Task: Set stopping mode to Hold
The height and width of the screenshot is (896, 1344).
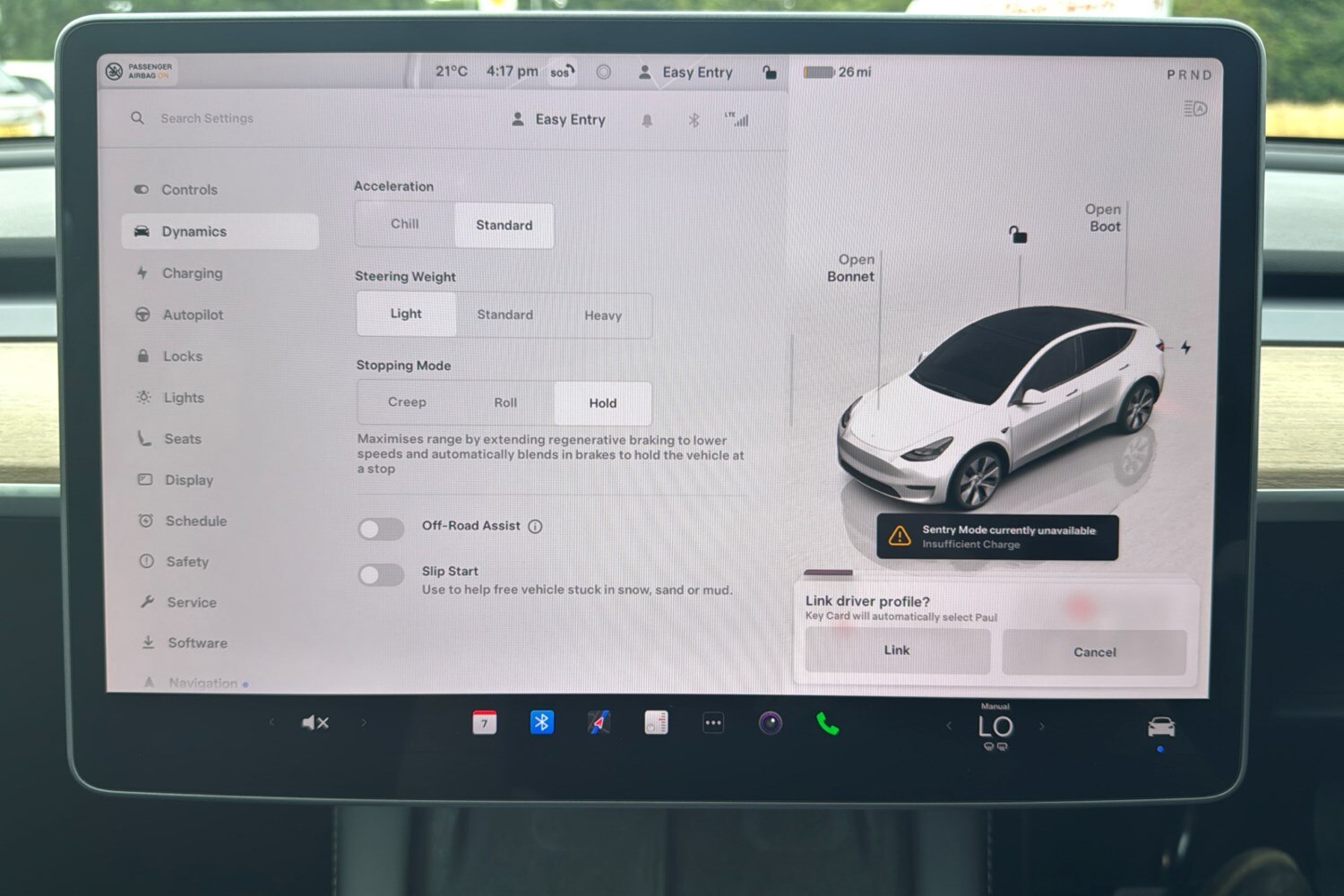Action: coord(603,403)
